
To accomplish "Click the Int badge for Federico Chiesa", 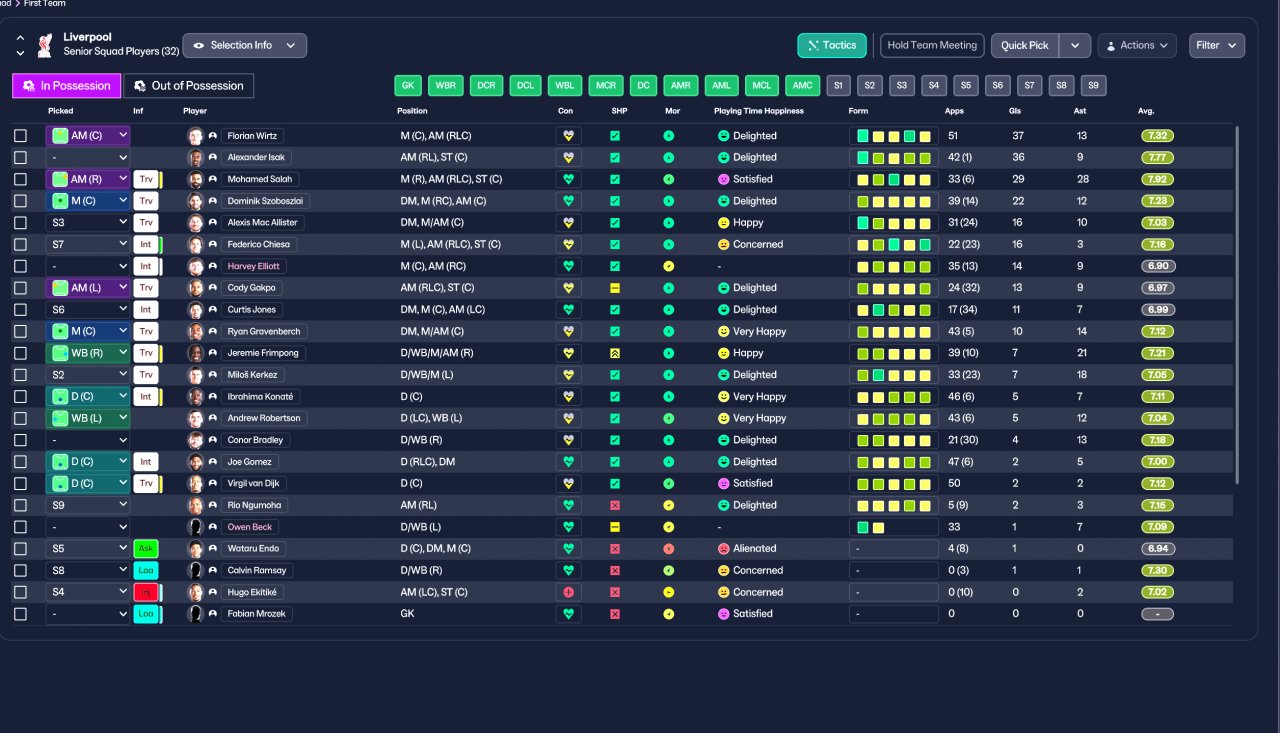I will click(x=146, y=244).
